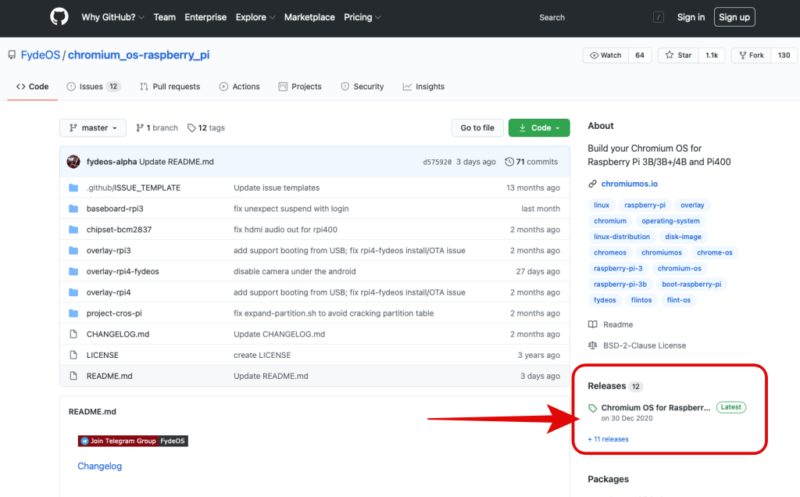Open the CHANGELOG.md file

click(118, 334)
